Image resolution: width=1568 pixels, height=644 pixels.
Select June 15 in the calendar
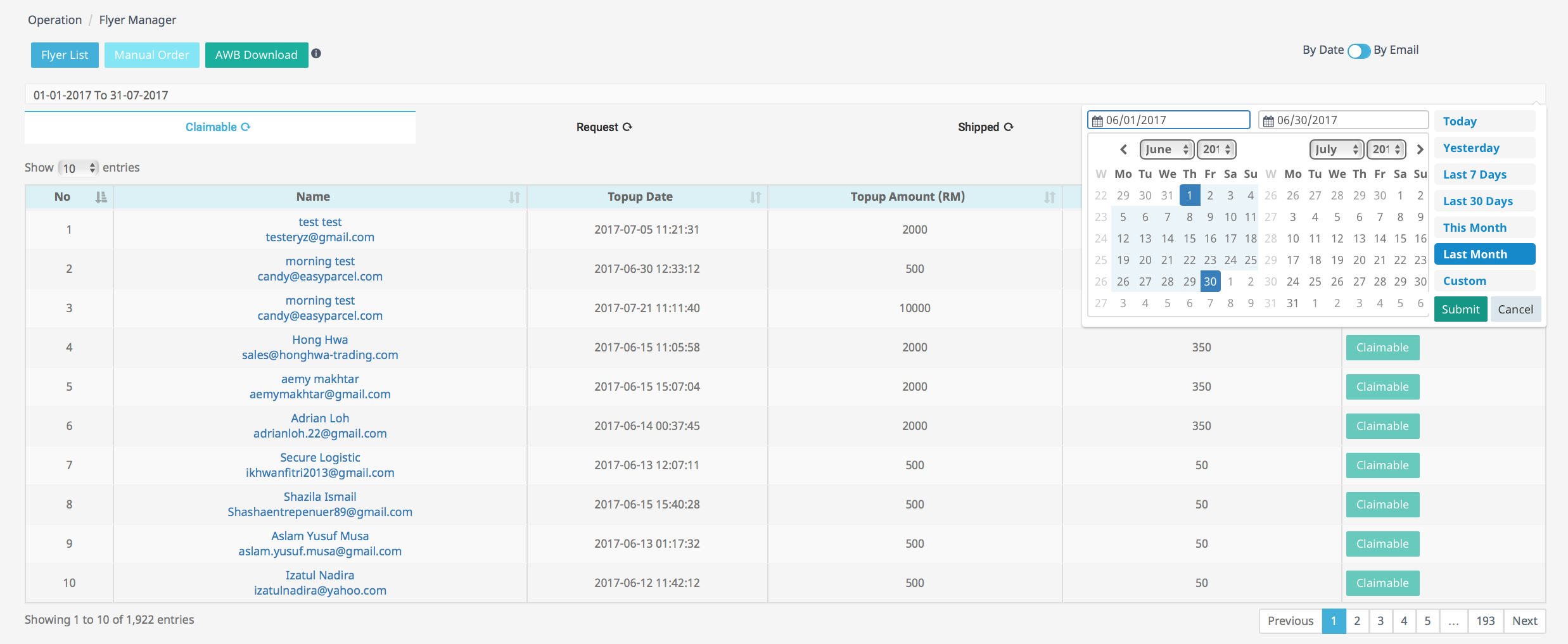click(1189, 239)
